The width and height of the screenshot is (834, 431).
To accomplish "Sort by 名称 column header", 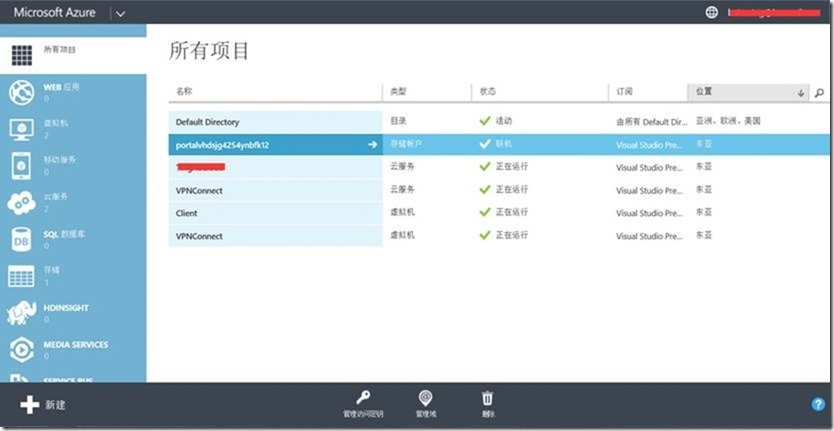I will [x=185, y=92].
